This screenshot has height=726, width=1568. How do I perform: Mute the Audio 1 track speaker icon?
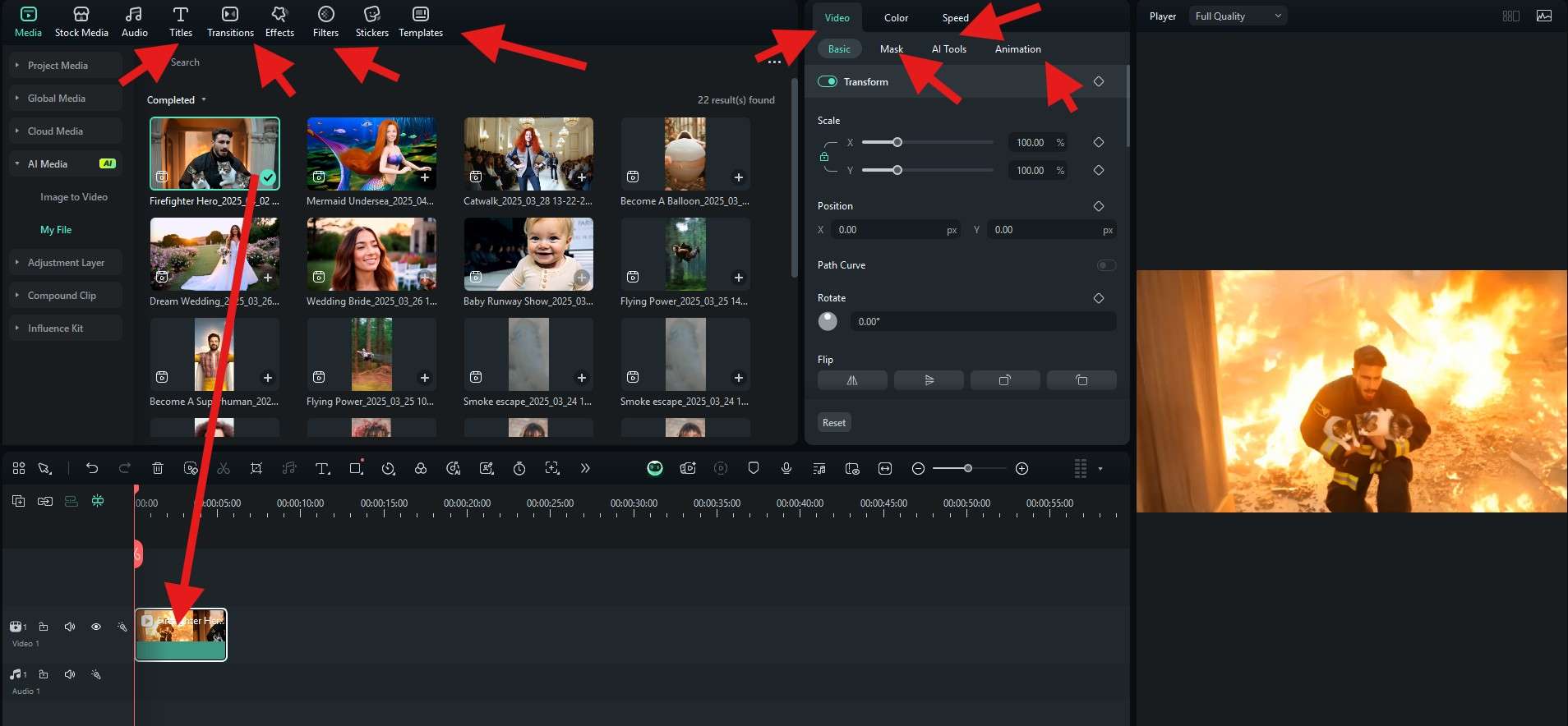(x=70, y=674)
